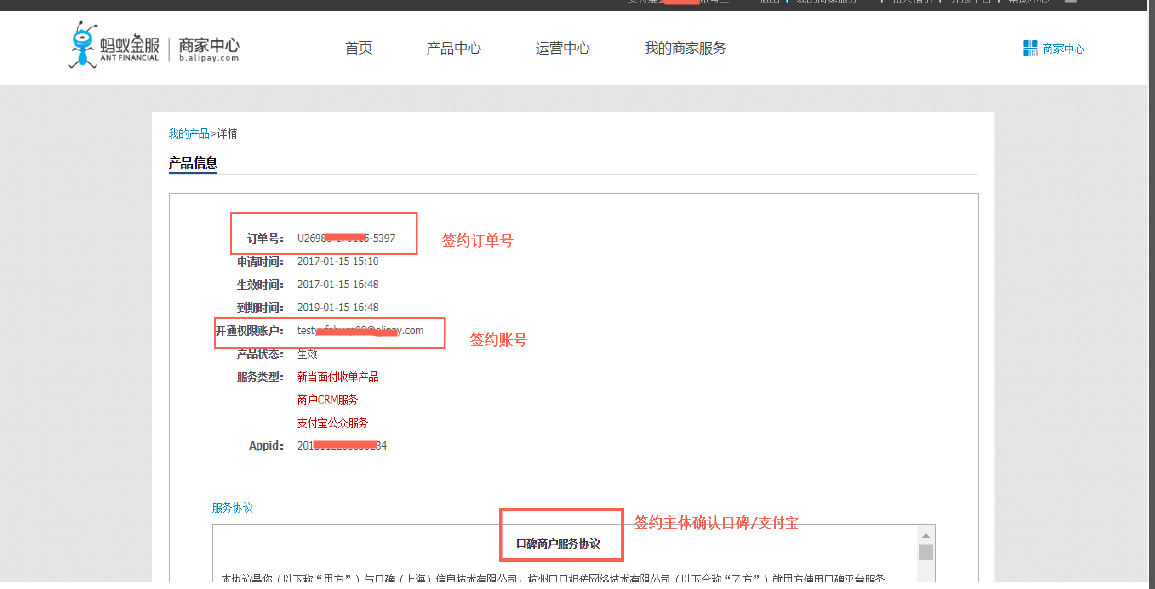Image resolution: width=1155 pixels, height=589 pixels.
Task: Go to 运营中心 in the top navigation
Action: pyautogui.click(x=563, y=49)
